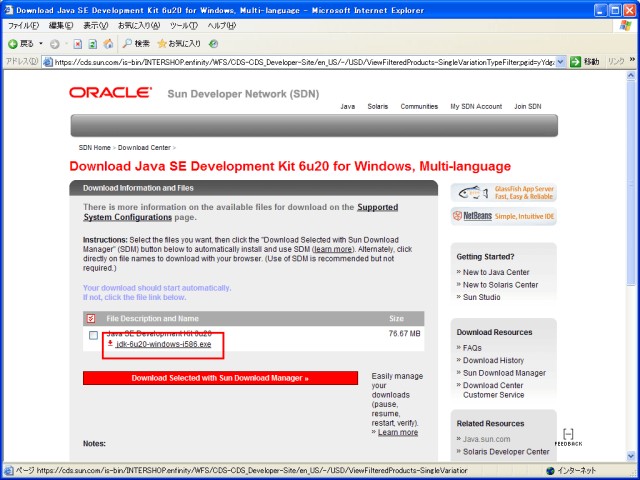The height and width of the screenshot is (480, 640).
Task: Open NetBeans Simple, Intuitive IDE banner
Action: 504,216
